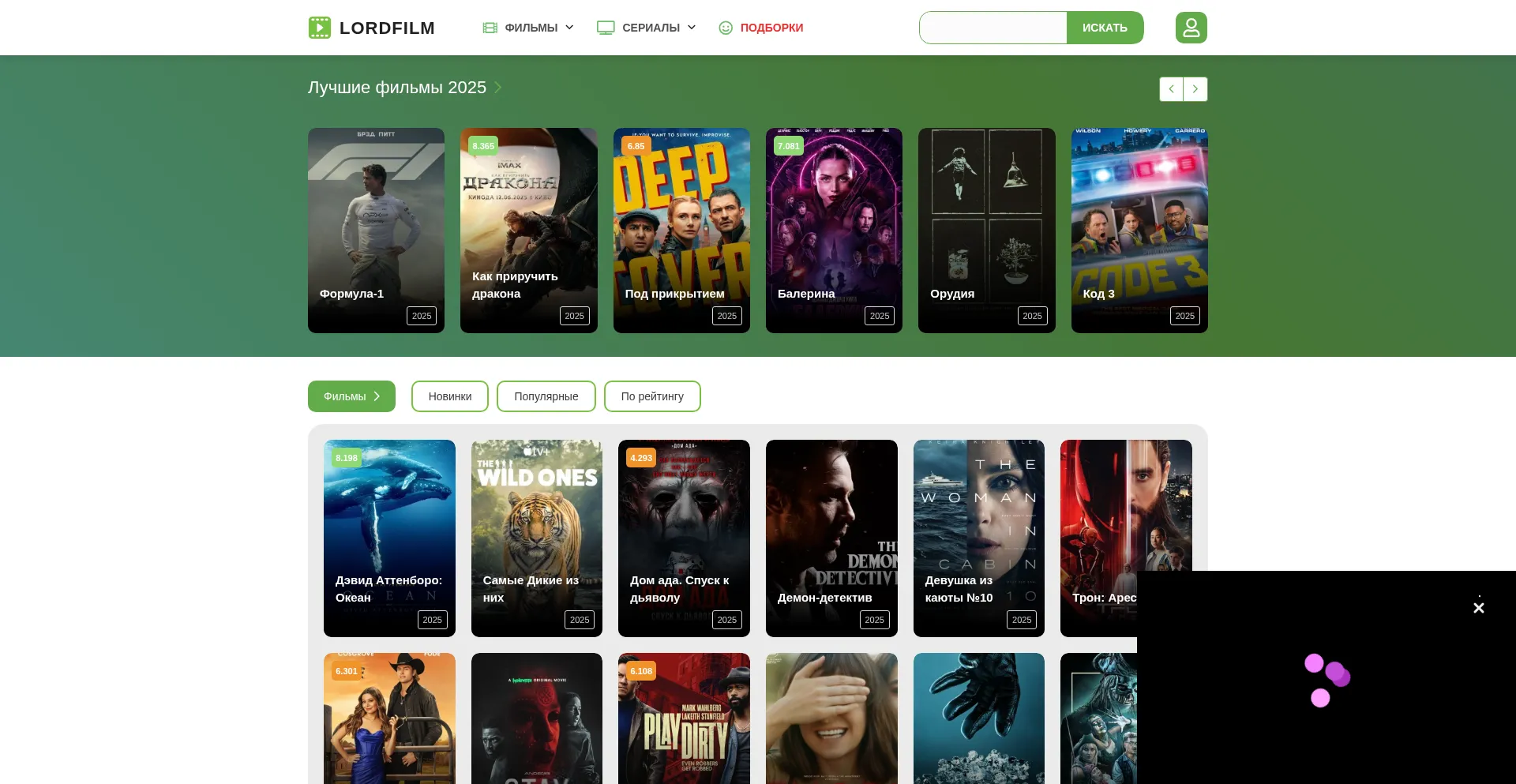
Task: Switch to the По рейтингу tab
Action: pyautogui.click(x=651, y=396)
